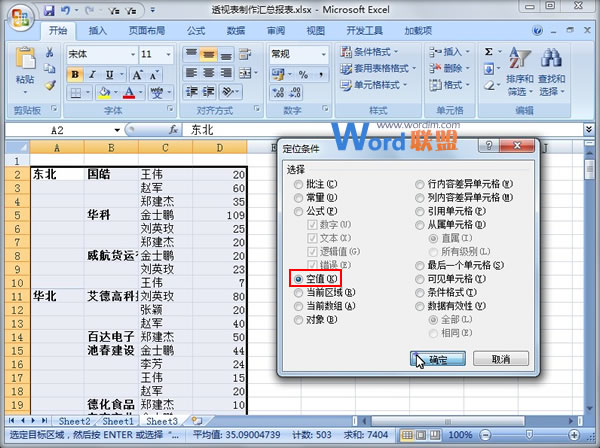Align text to the left
600x448 pixels.
tap(191, 73)
